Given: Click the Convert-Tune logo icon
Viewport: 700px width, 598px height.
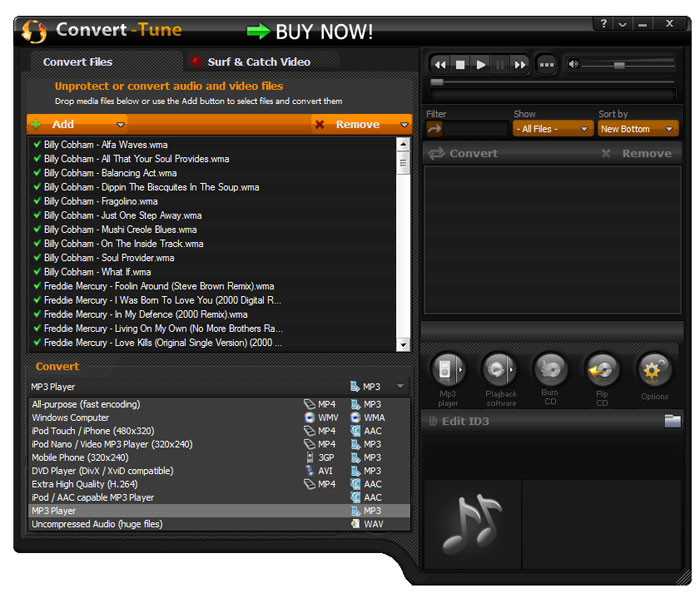Looking at the screenshot, I should tap(34, 31).
